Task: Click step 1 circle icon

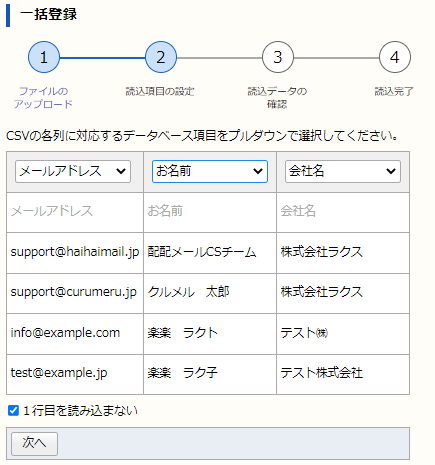Action: pos(44,57)
